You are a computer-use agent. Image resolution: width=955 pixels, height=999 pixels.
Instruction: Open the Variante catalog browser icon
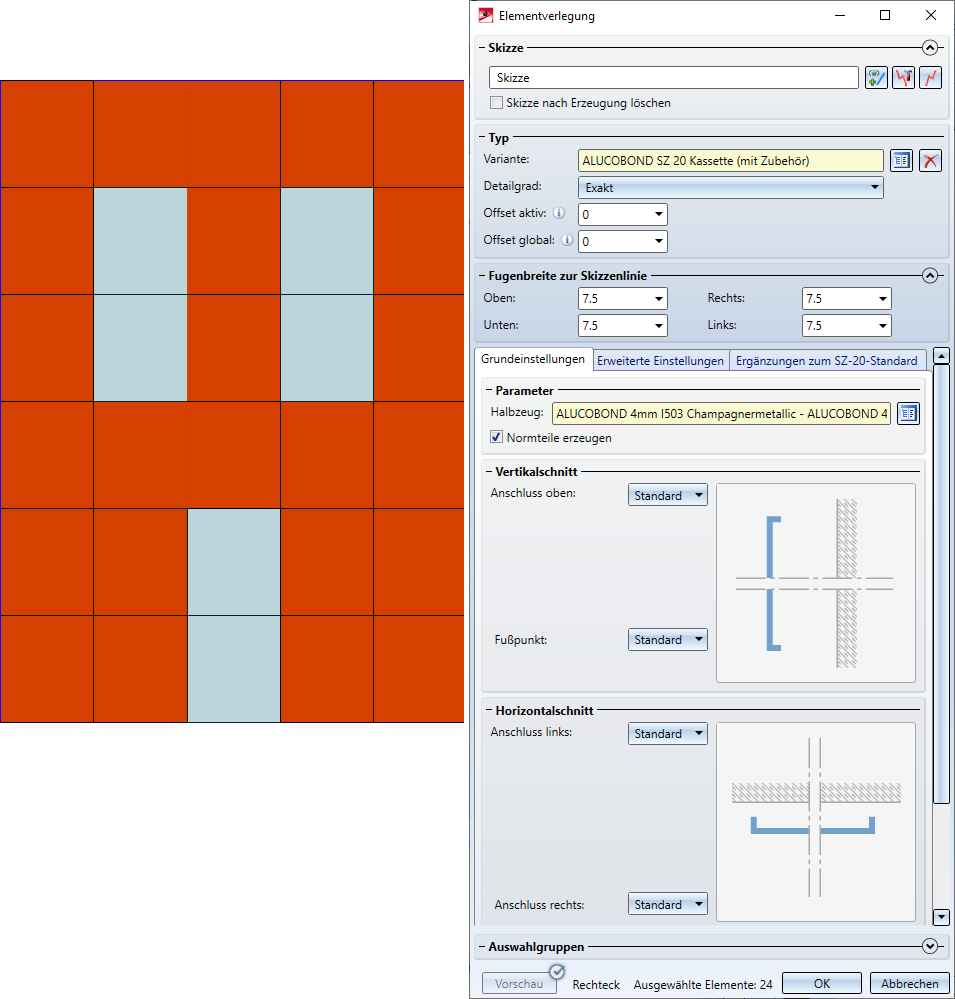coord(902,161)
